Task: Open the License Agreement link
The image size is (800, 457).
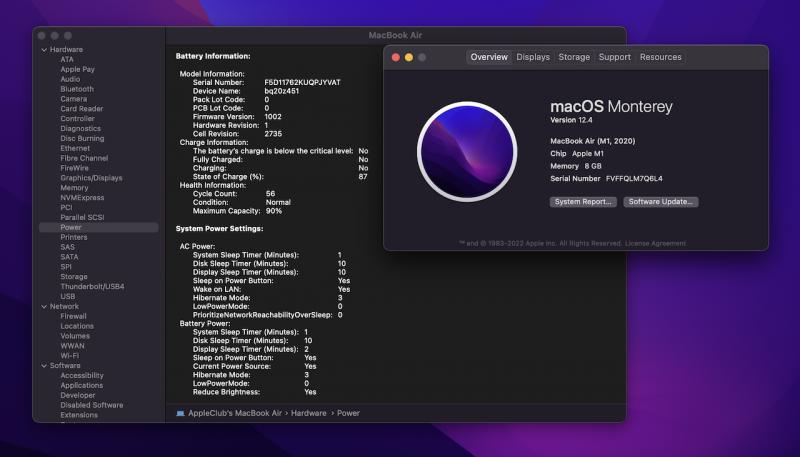Action: tap(654, 243)
